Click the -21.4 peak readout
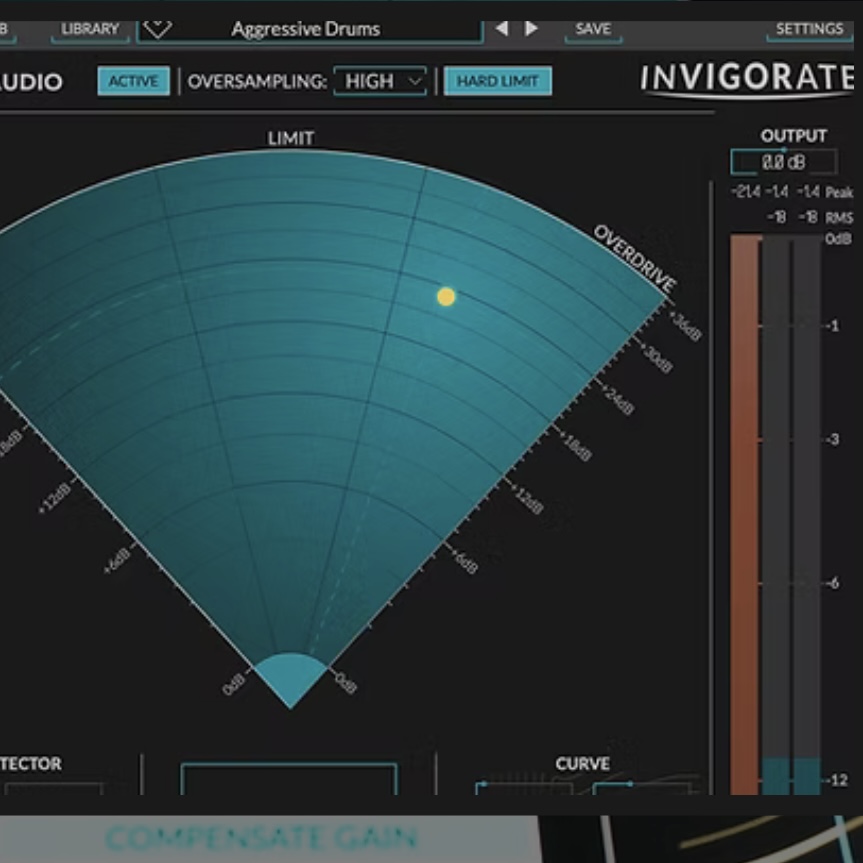This screenshot has width=863, height=863. pyautogui.click(x=746, y=192)
